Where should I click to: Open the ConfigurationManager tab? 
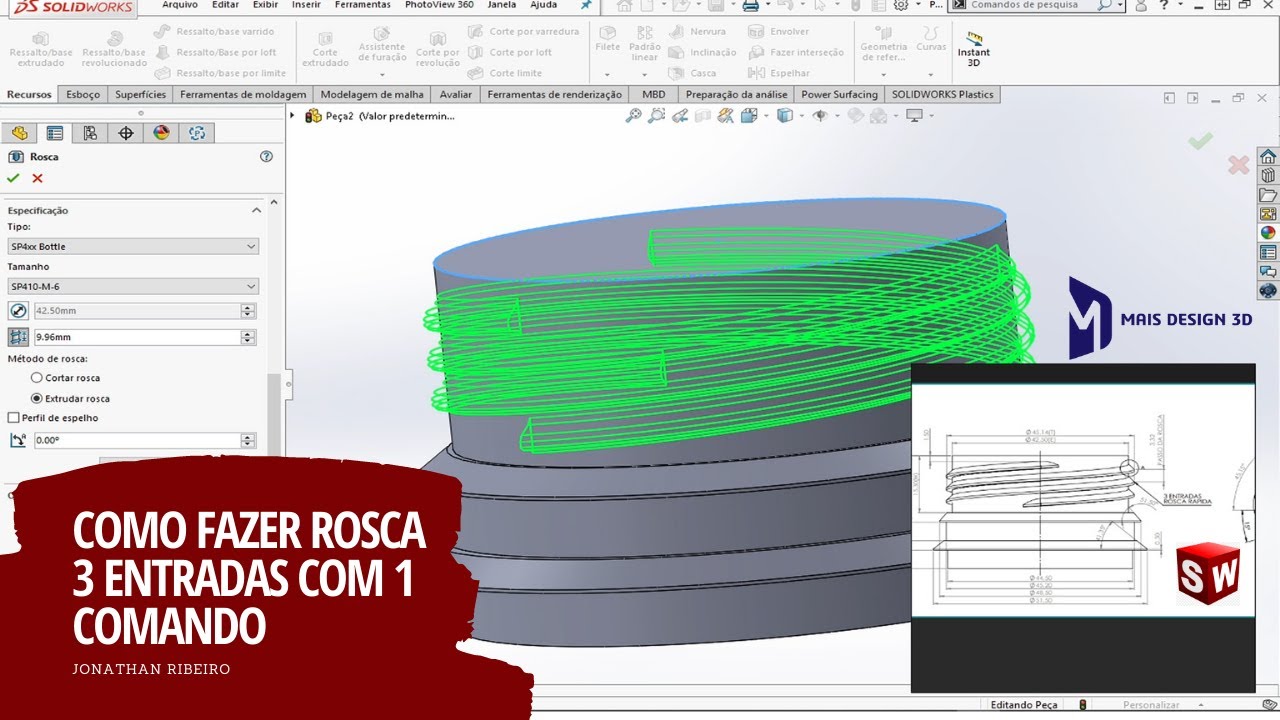tap(90, 133)
